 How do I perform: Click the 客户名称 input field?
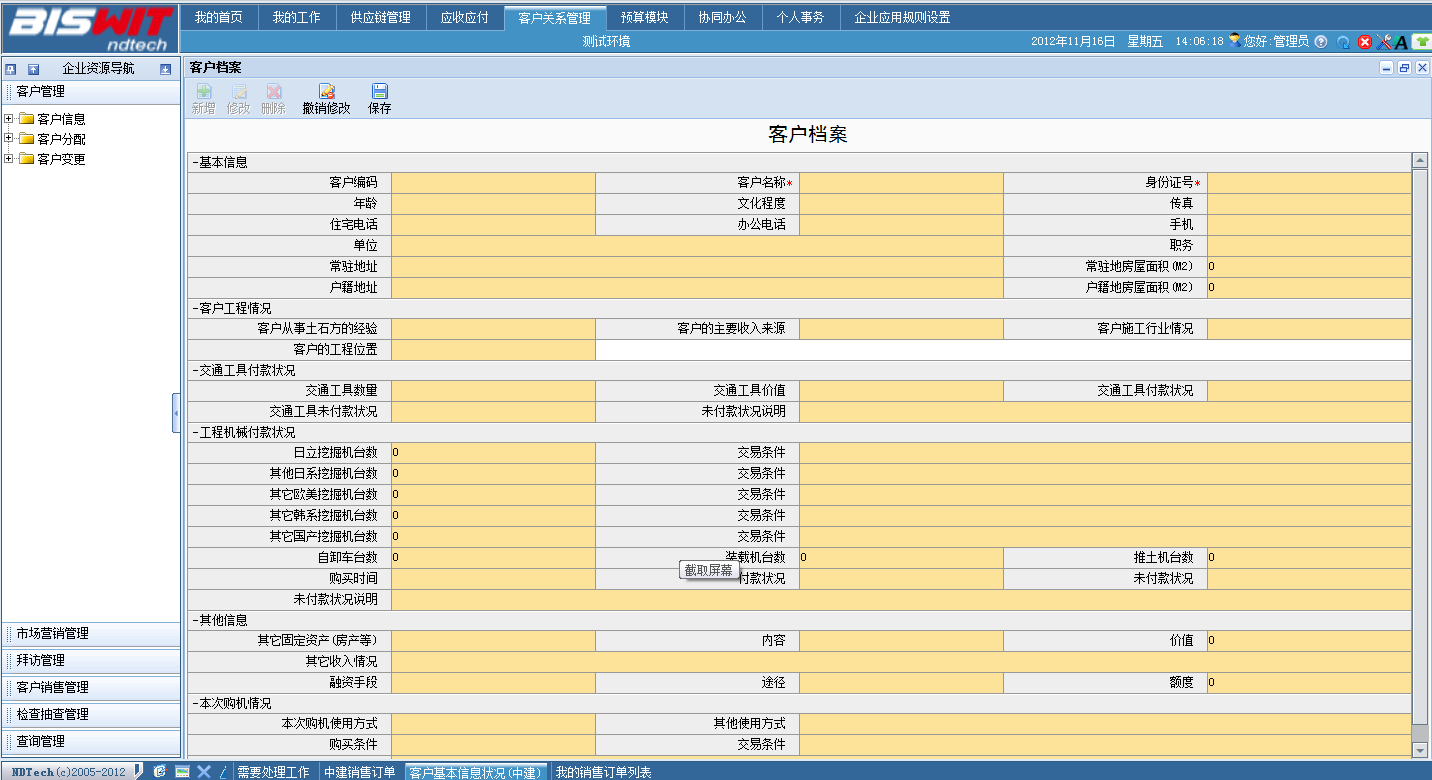pos(901,182)
